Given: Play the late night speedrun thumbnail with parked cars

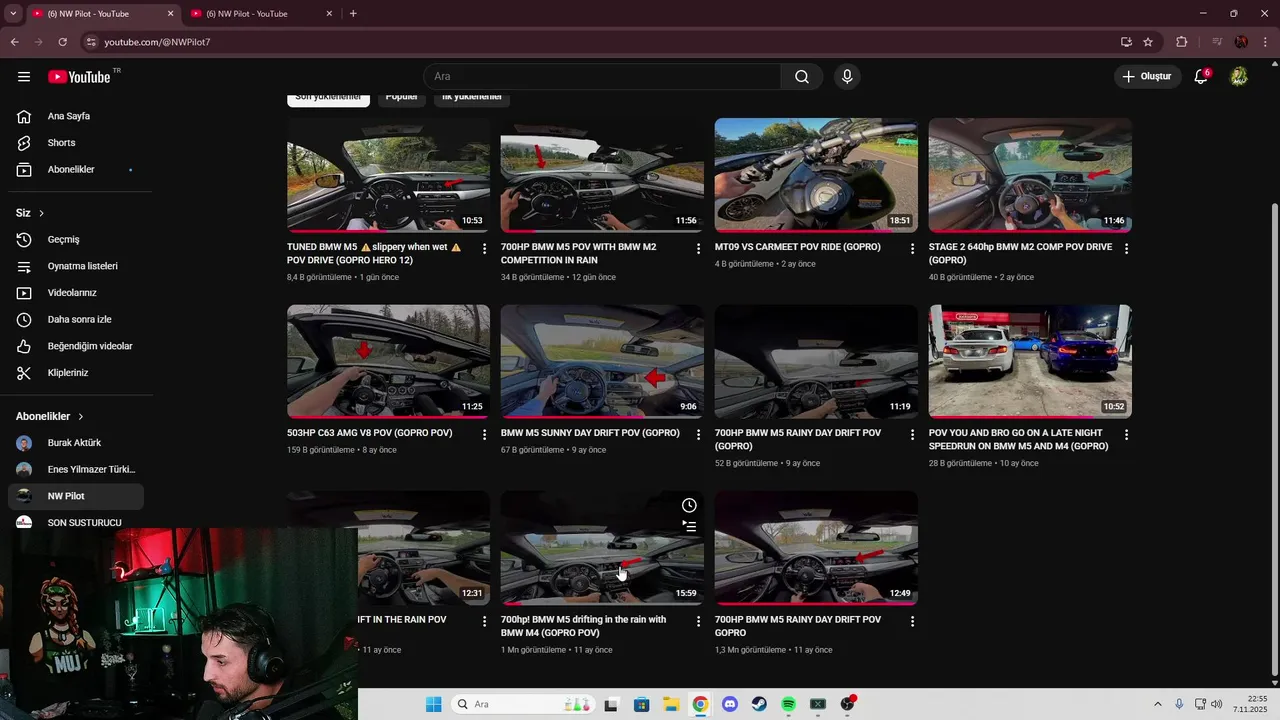Looking at the screenshot, I should pos(1030,361).
